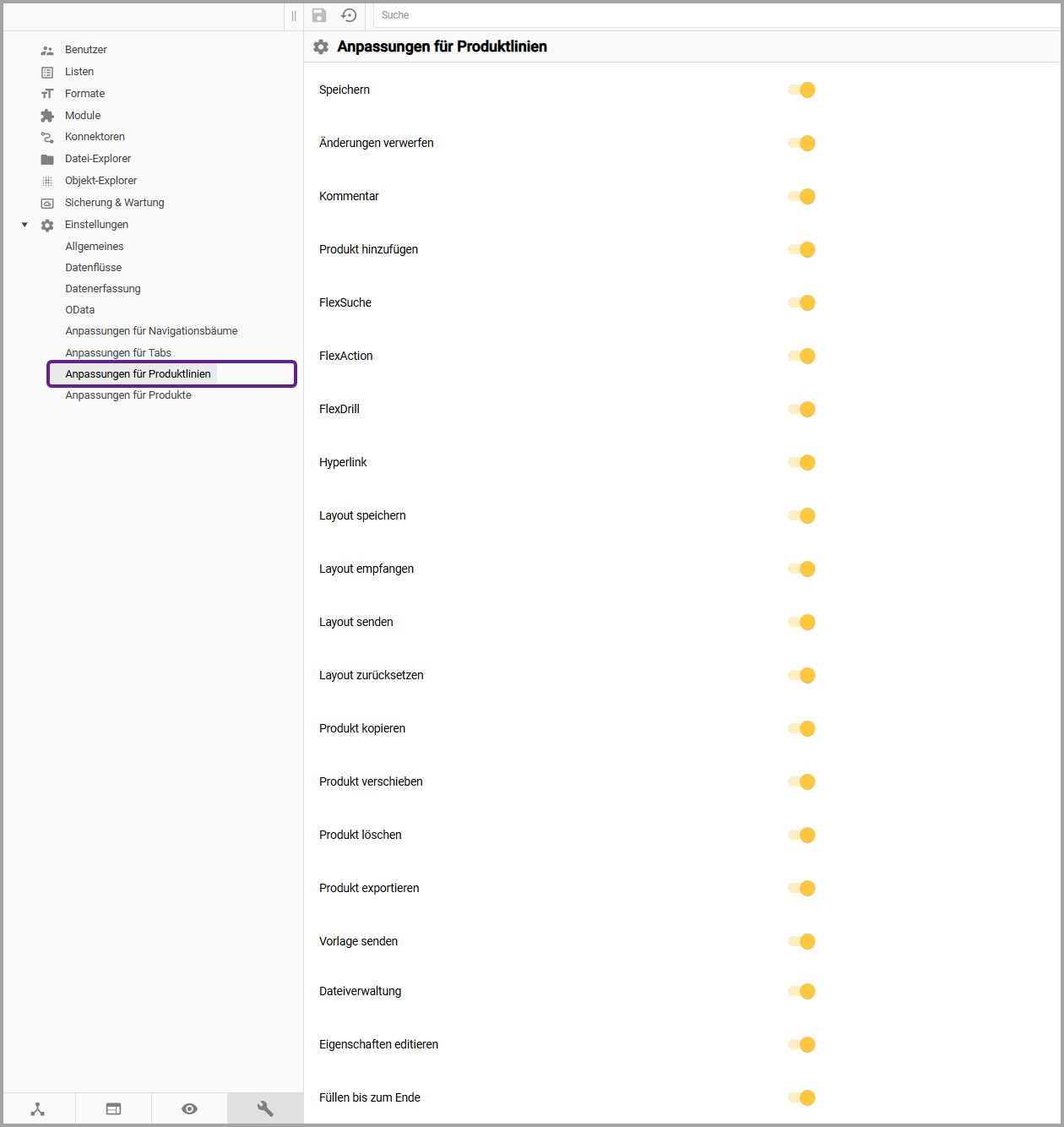
Task: Go to Datenflüsse settings page
Action: (94, 268)
